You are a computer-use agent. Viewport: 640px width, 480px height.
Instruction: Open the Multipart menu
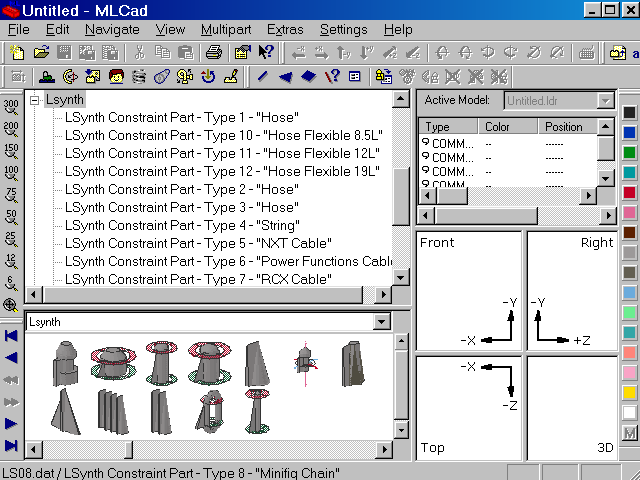226,30
